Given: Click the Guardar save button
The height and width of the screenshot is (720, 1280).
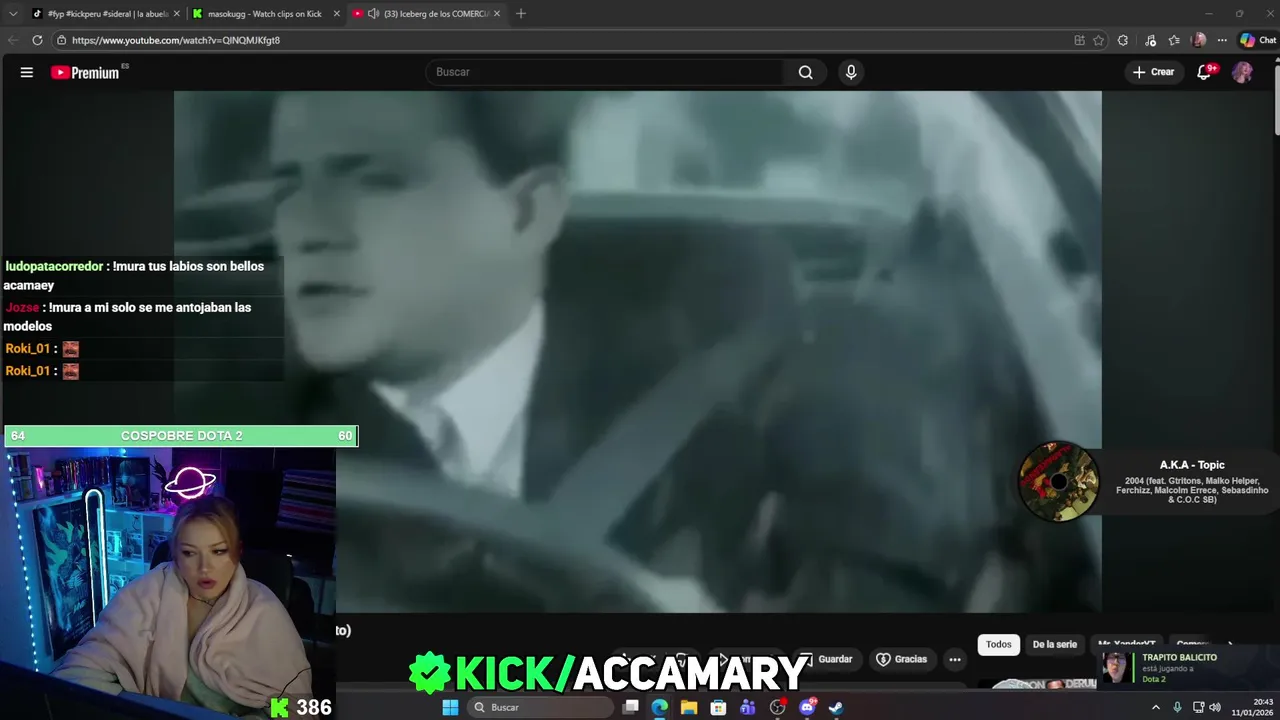Looking at the screenshot, I should click(x=827, y=659).
